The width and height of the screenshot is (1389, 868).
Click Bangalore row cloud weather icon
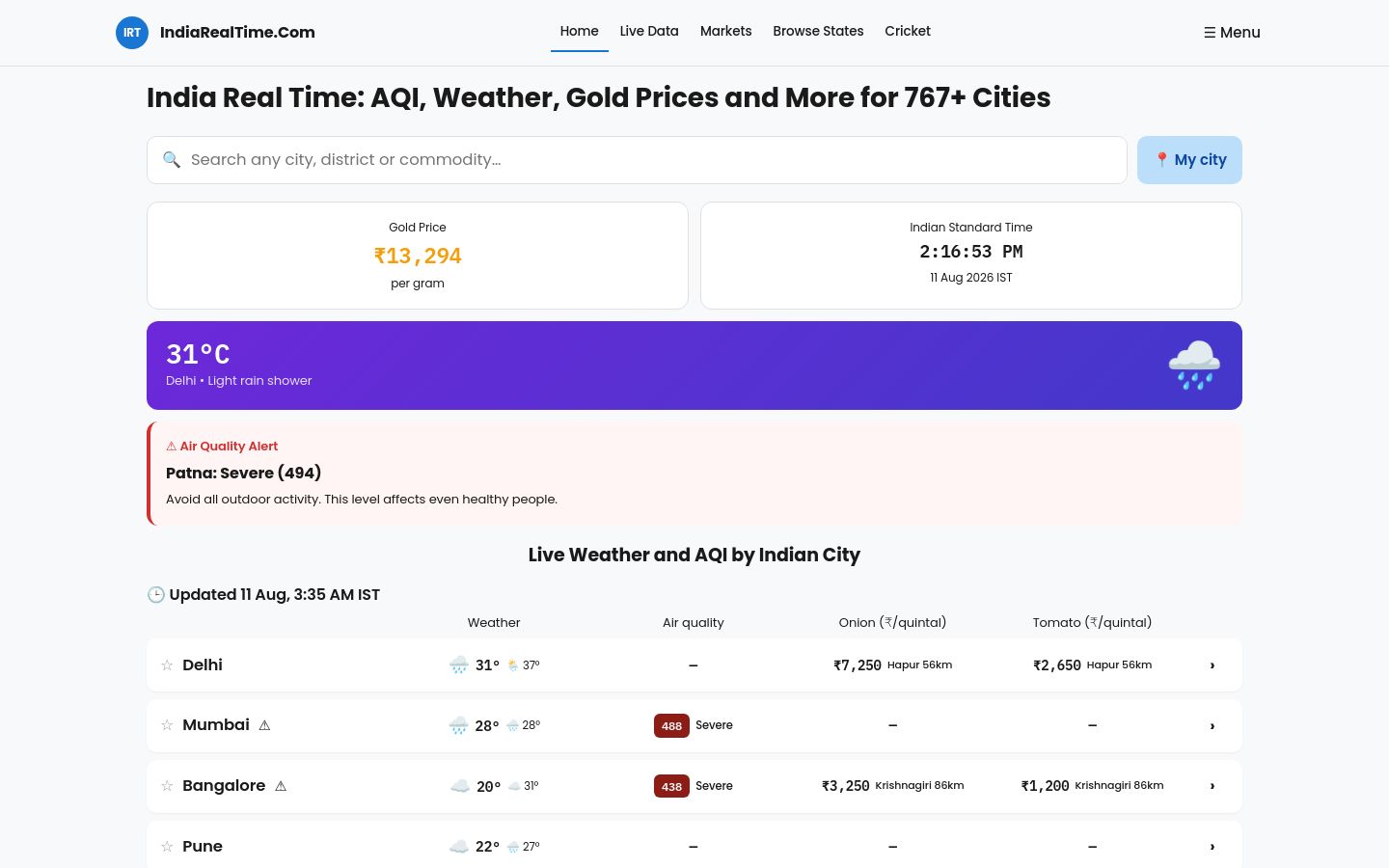[x=460, y=786]
